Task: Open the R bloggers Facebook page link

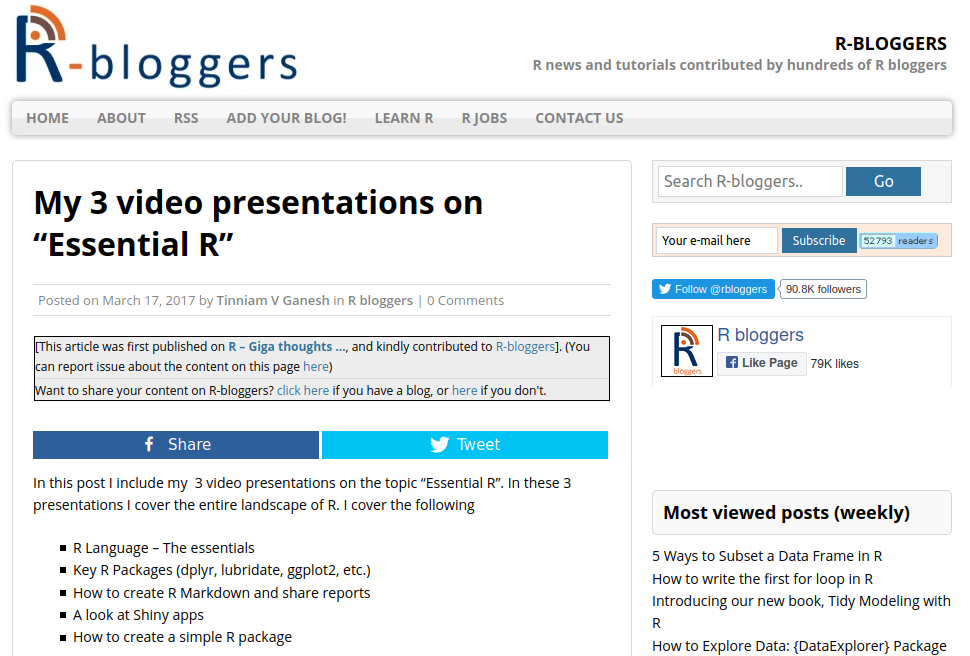Action: (760, 335)
